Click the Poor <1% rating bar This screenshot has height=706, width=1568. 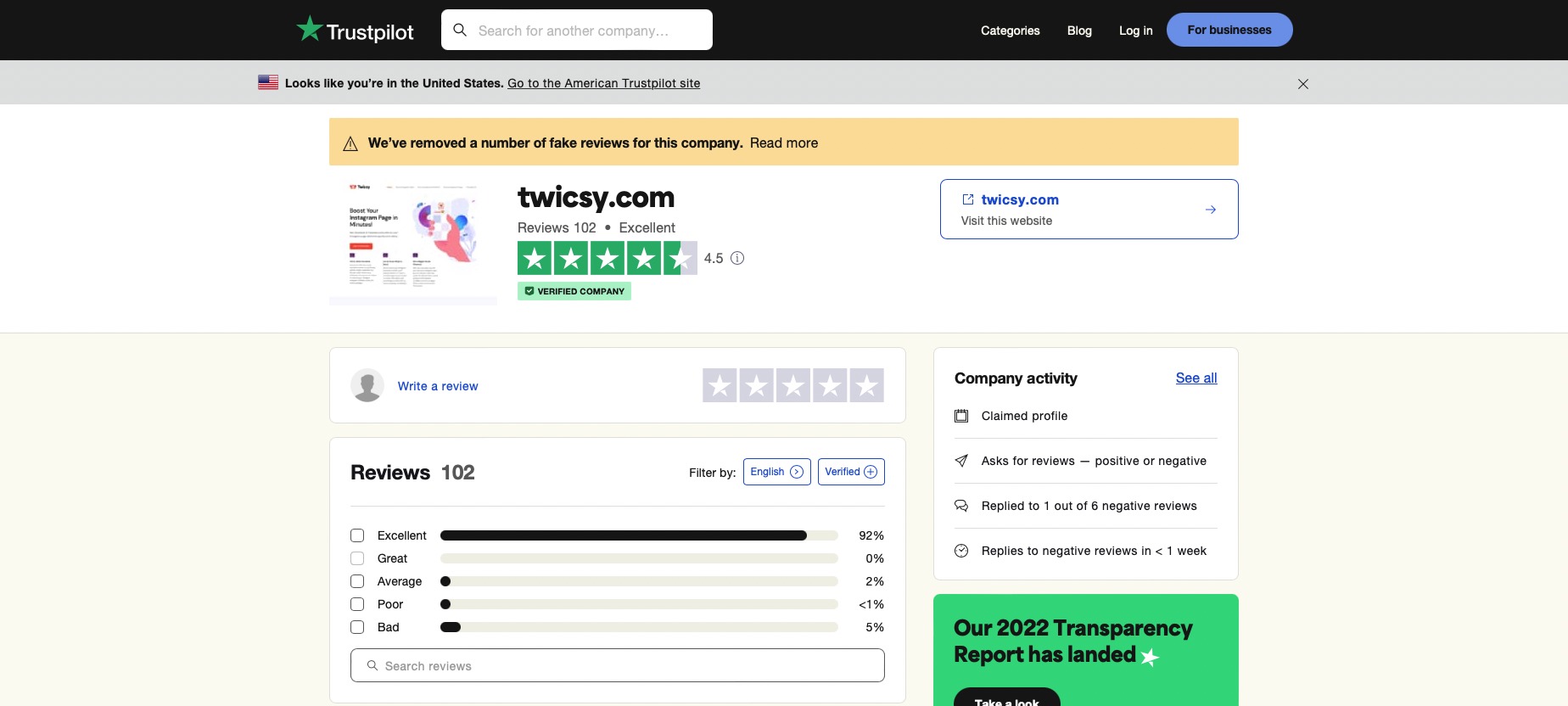[x=639, y=604]
